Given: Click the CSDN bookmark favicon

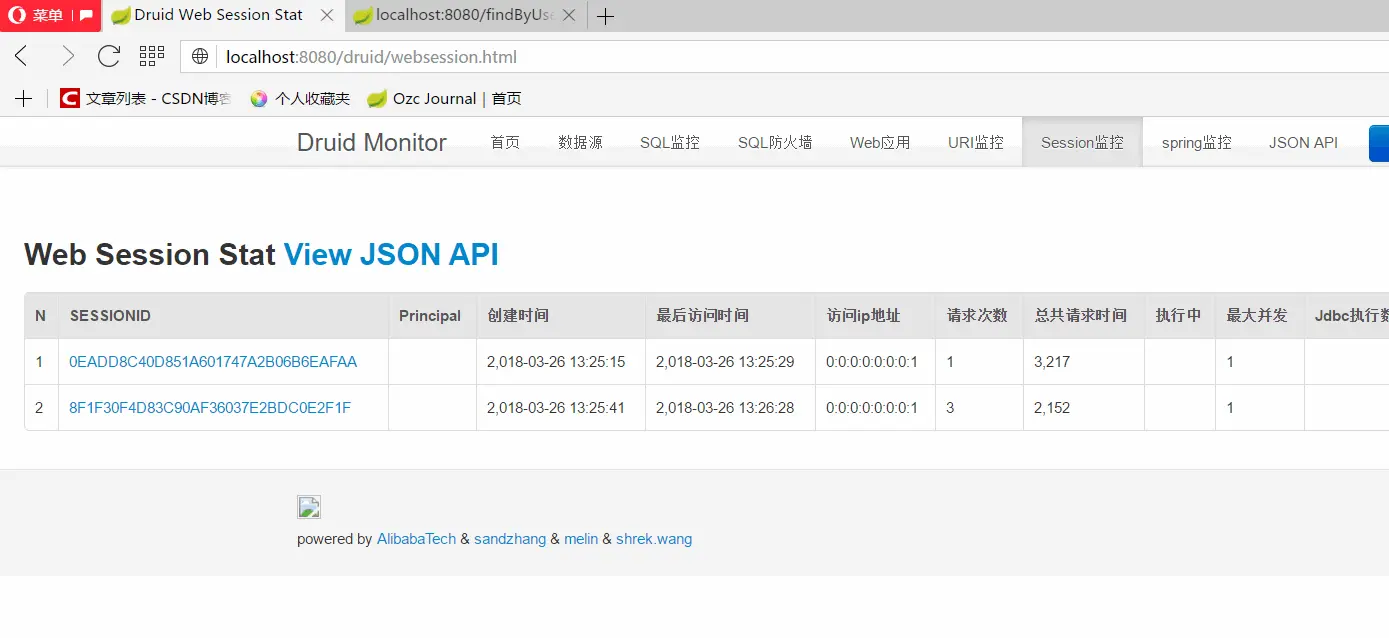Looking at the screenshot, I should (x=69, y=98).
